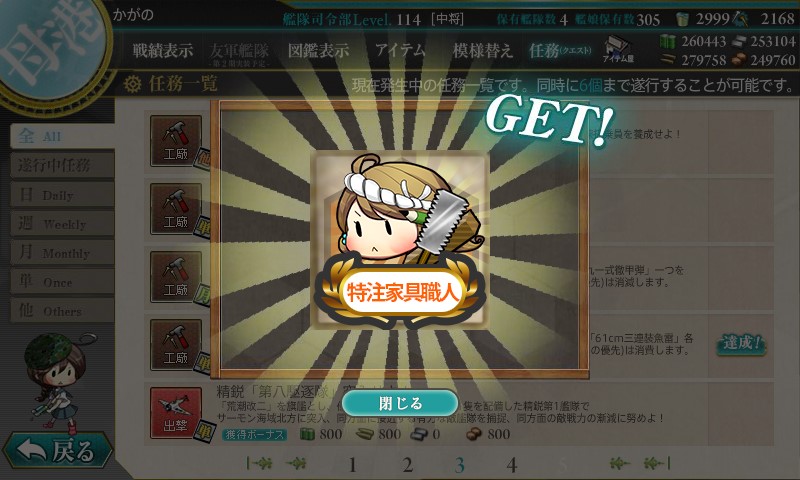The height and width of the screenshot is (480, 800).
Task: Select the 遂行中任務 filter tab
Action: tap(61, 165)
